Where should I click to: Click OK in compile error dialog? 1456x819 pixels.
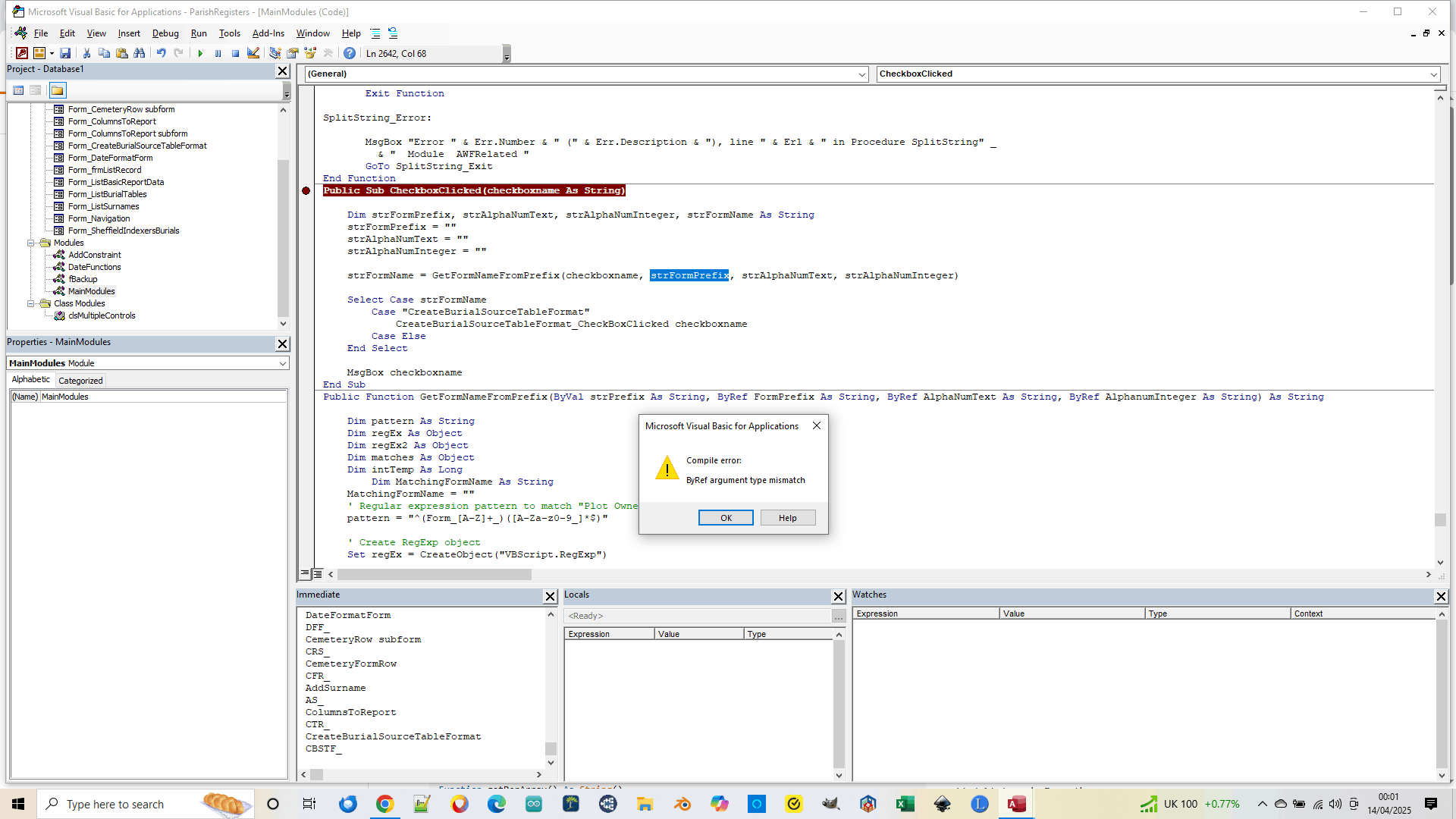coord(725,518)
